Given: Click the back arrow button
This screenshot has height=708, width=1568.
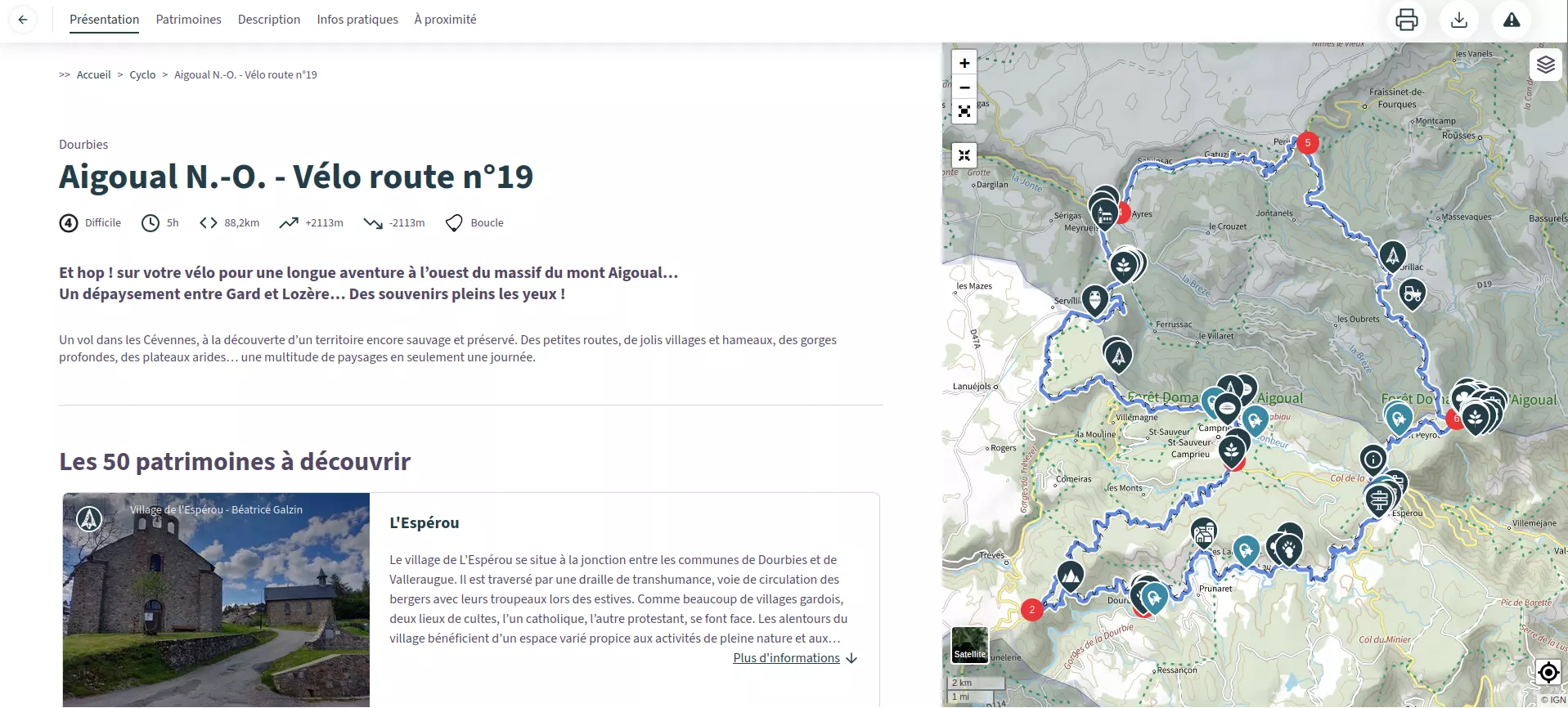Looking at the screenshot, I should pos(23,20).
